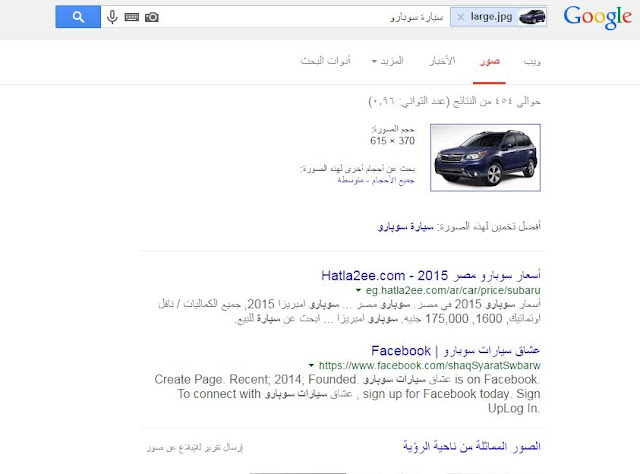Click the blue magnifier search button
Viewport: 640px width, 474px height.
tap(78, 17)
